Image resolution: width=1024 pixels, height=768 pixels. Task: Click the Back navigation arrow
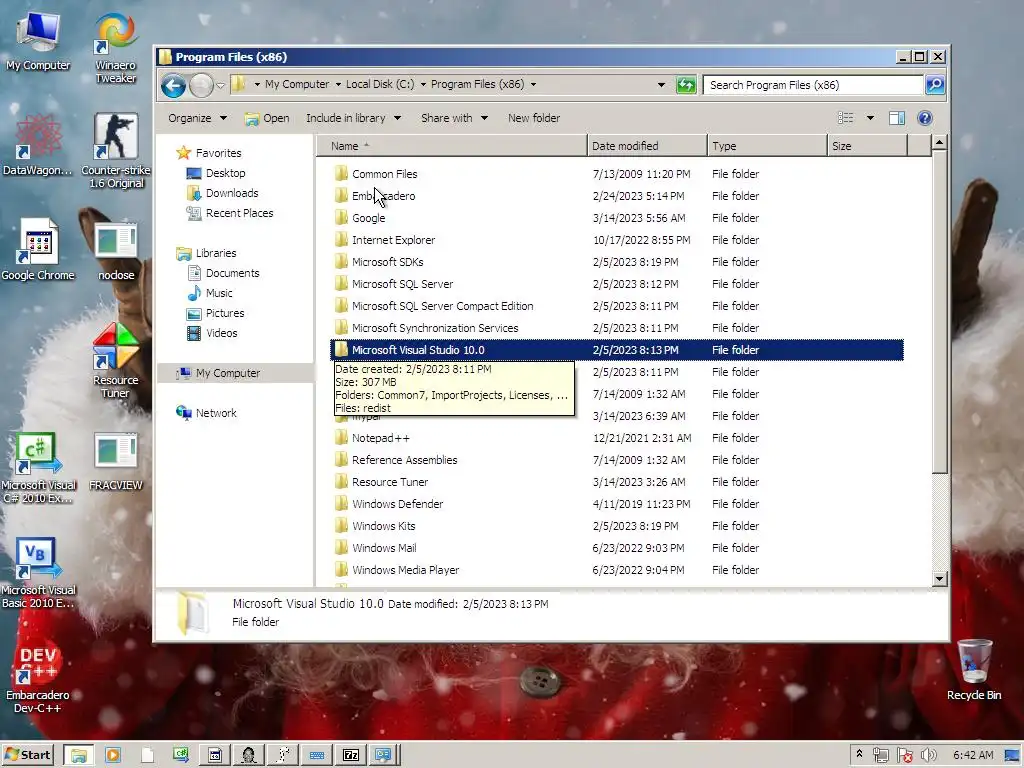(174, 86)
